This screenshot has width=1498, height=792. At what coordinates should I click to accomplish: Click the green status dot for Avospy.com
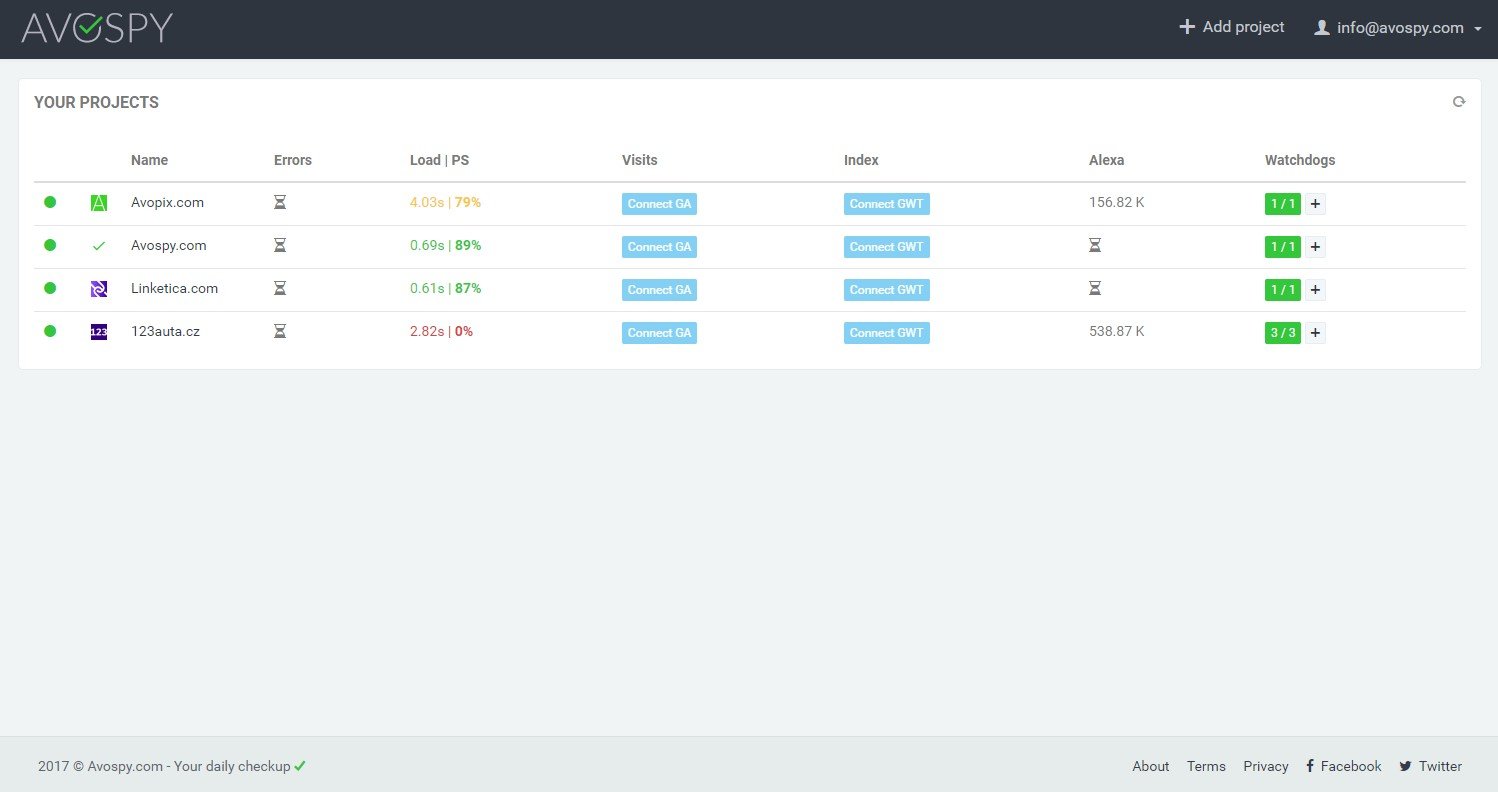pyautogui.click(x=50, y=245)
